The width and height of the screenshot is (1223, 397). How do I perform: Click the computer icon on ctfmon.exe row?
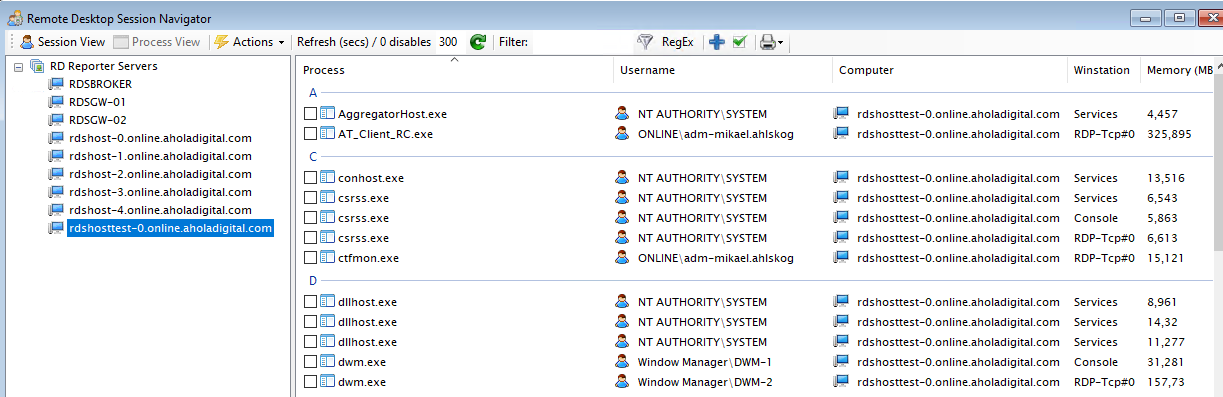(841, 258)
